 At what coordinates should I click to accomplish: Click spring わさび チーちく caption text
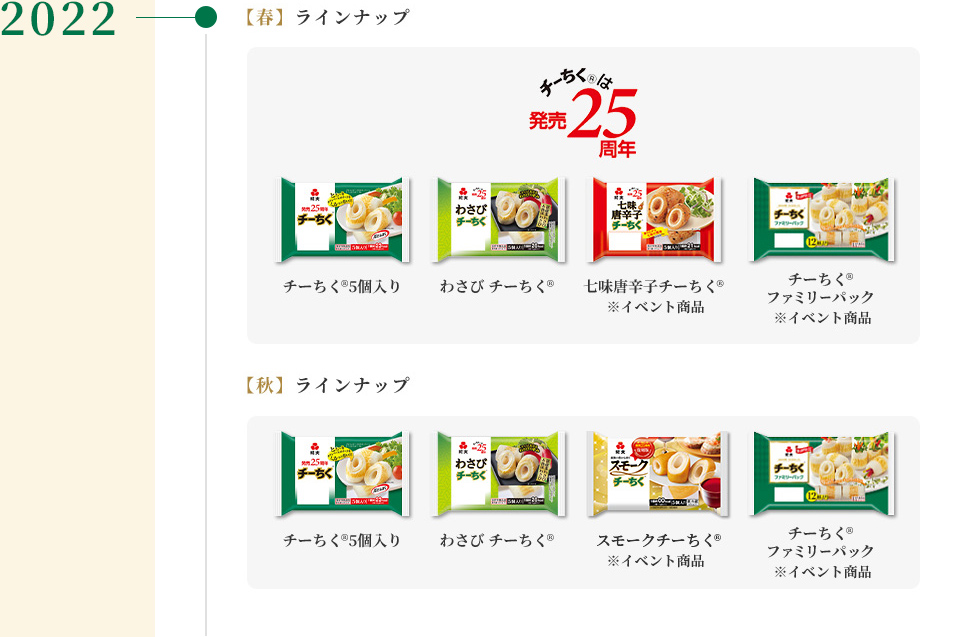click(497, 286)
